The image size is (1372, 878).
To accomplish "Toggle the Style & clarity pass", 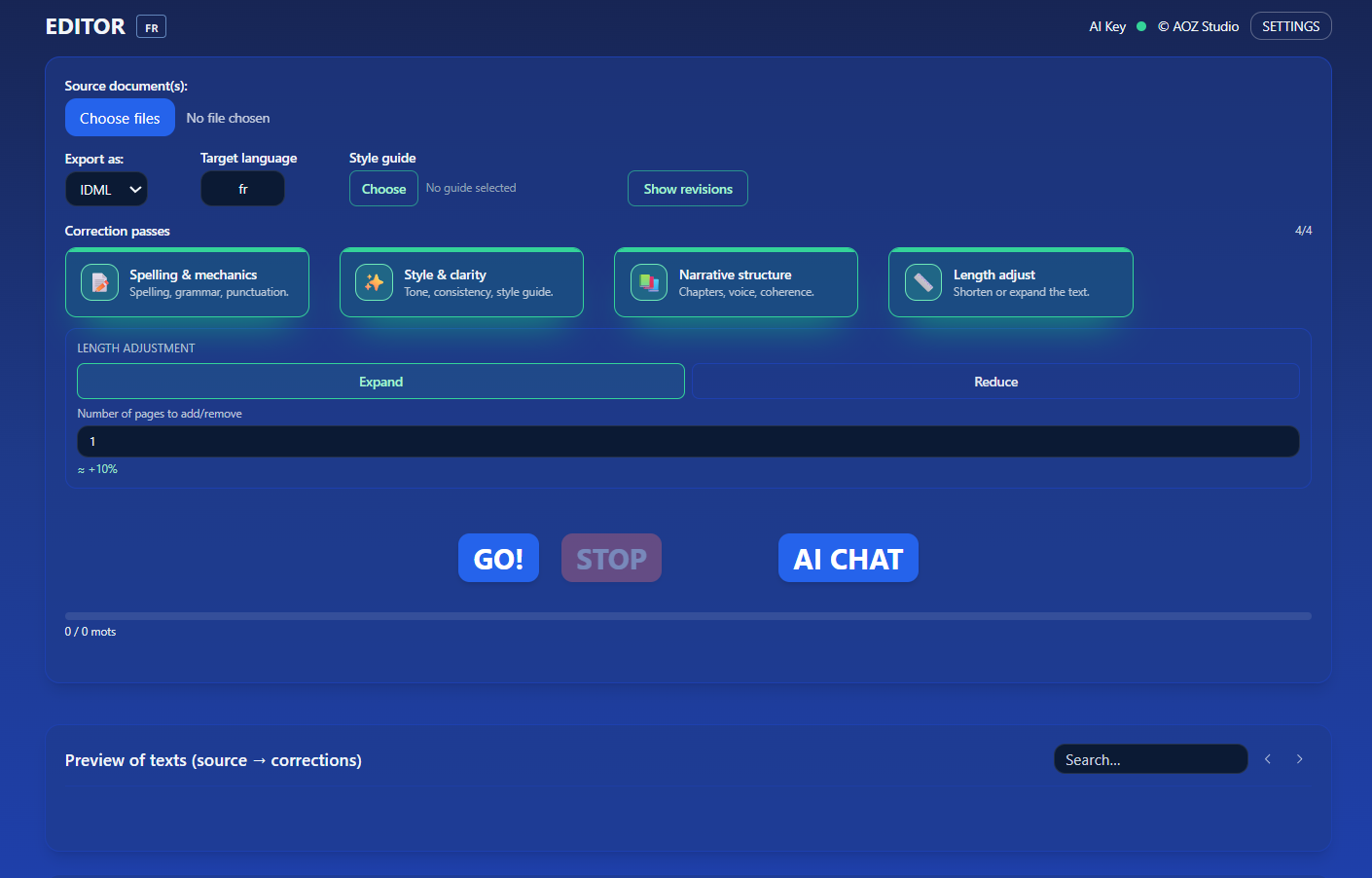I will (x=461, y=282).
